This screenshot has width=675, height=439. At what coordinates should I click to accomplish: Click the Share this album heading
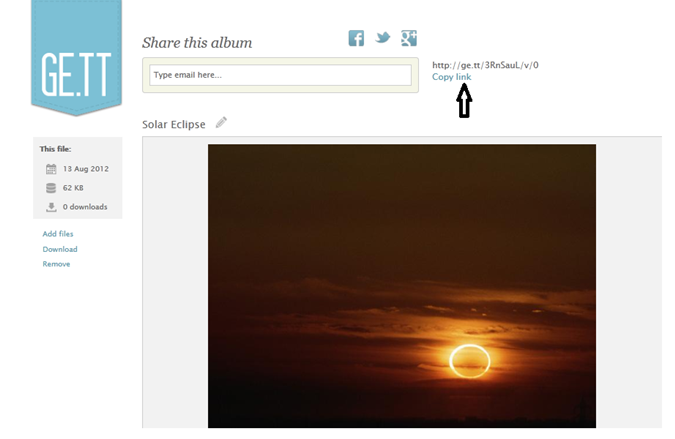point(197,43)
